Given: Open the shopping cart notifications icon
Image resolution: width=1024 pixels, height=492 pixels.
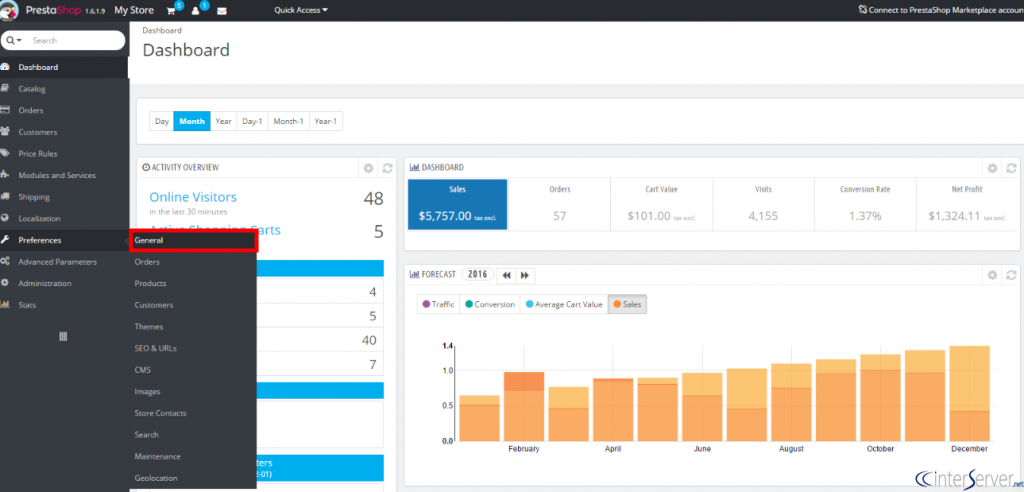Looking at the screenshot, I should 171,10.
